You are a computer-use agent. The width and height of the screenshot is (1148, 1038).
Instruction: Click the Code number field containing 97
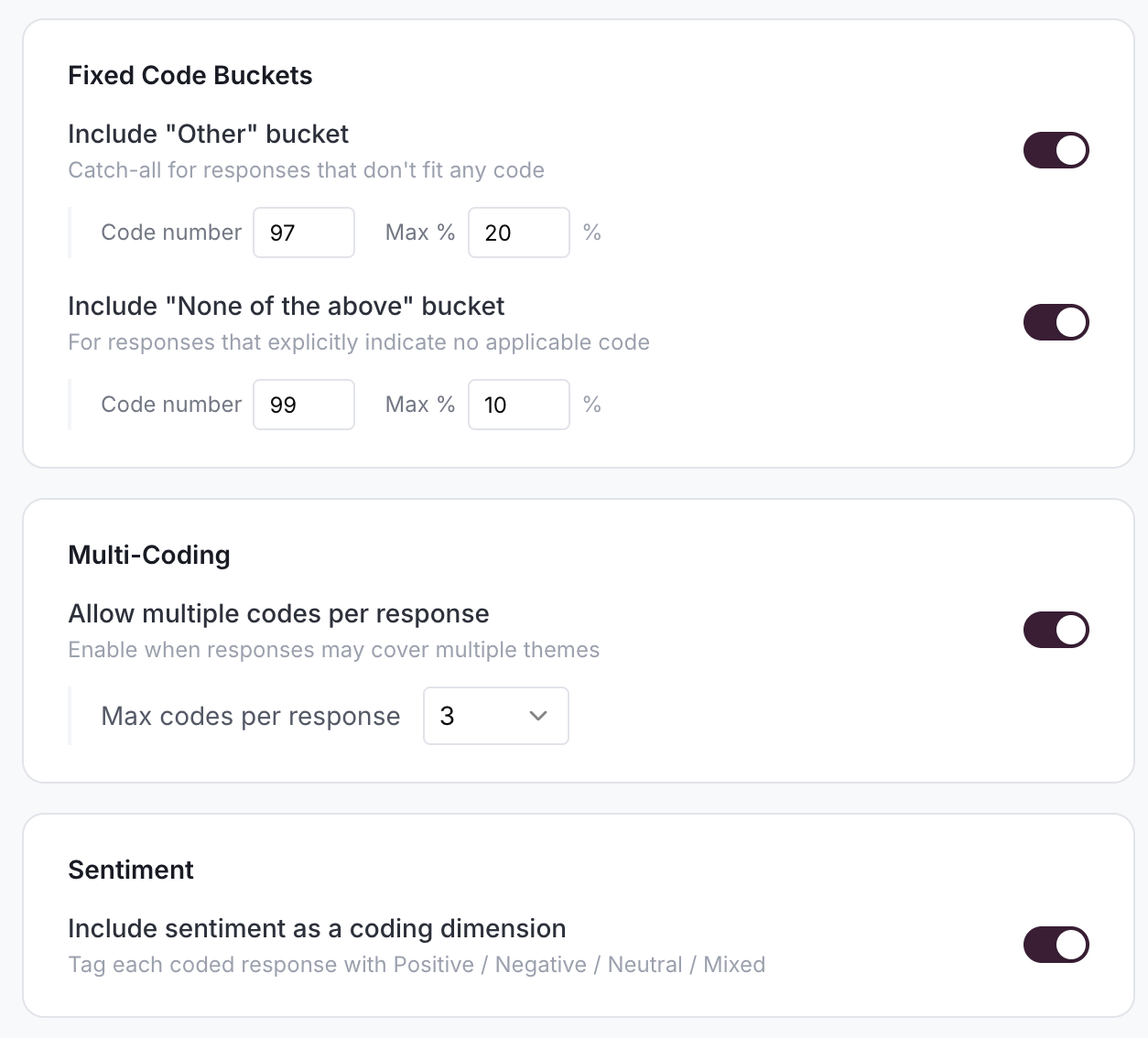click(x=303, y=232)
